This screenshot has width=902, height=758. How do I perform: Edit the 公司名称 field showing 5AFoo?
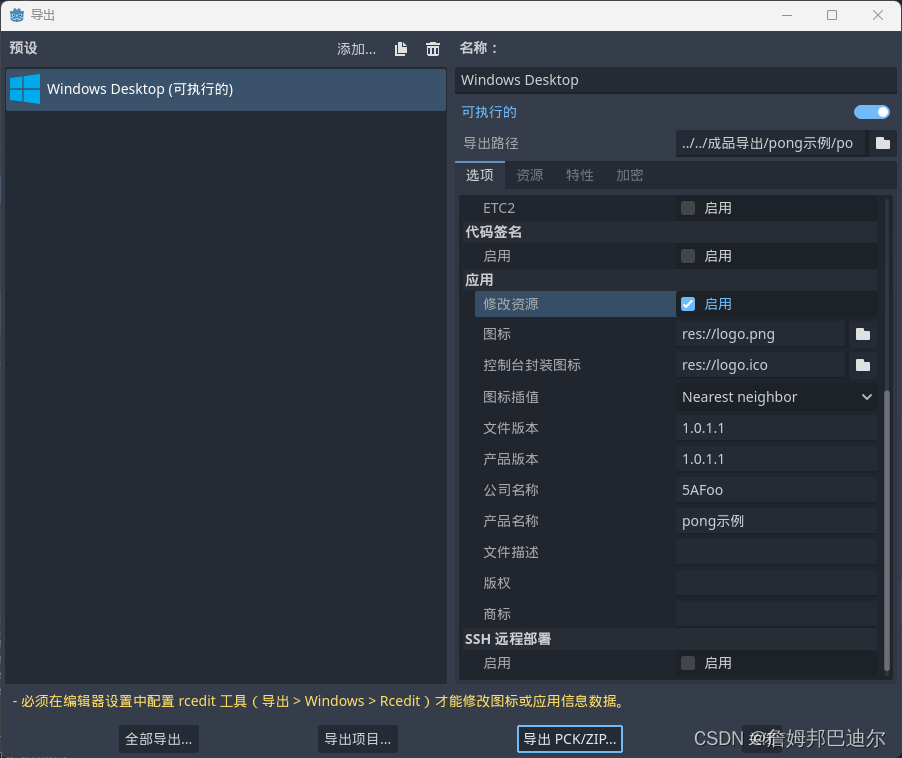(x=776, y=489)
